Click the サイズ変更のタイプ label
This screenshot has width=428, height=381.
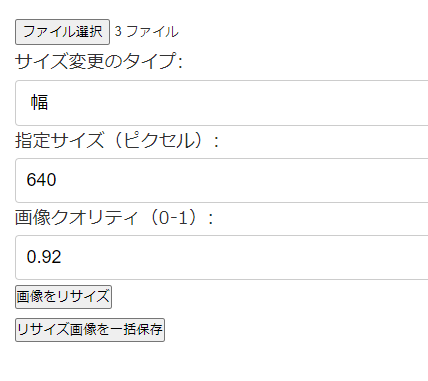coord(99,61)
